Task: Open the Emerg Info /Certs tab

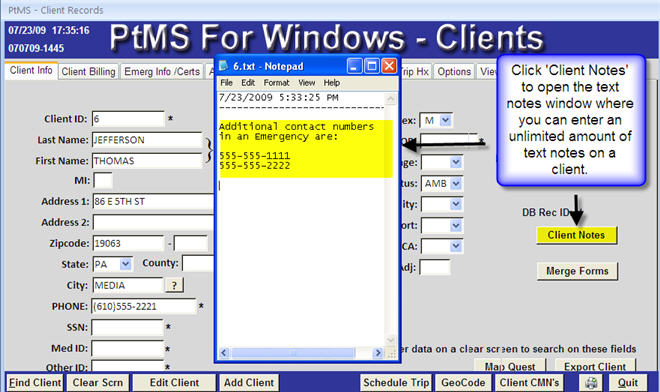Action: (x=162, y=72)
